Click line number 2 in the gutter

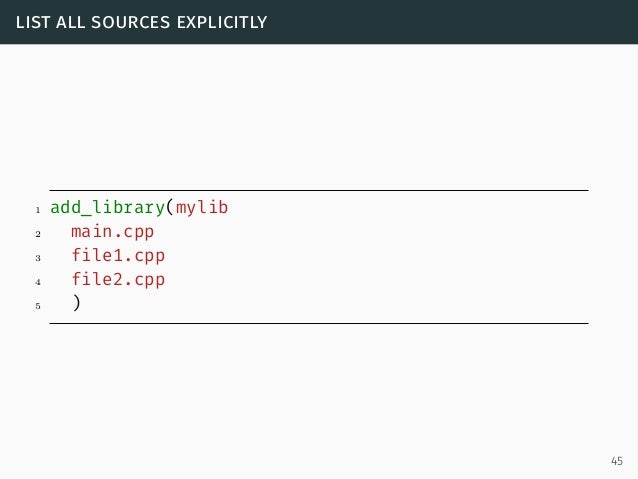click(x=37, y=235)
